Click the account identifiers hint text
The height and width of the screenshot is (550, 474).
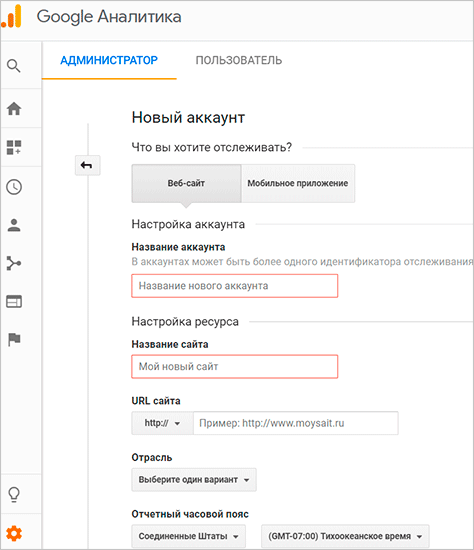[302, 262]
